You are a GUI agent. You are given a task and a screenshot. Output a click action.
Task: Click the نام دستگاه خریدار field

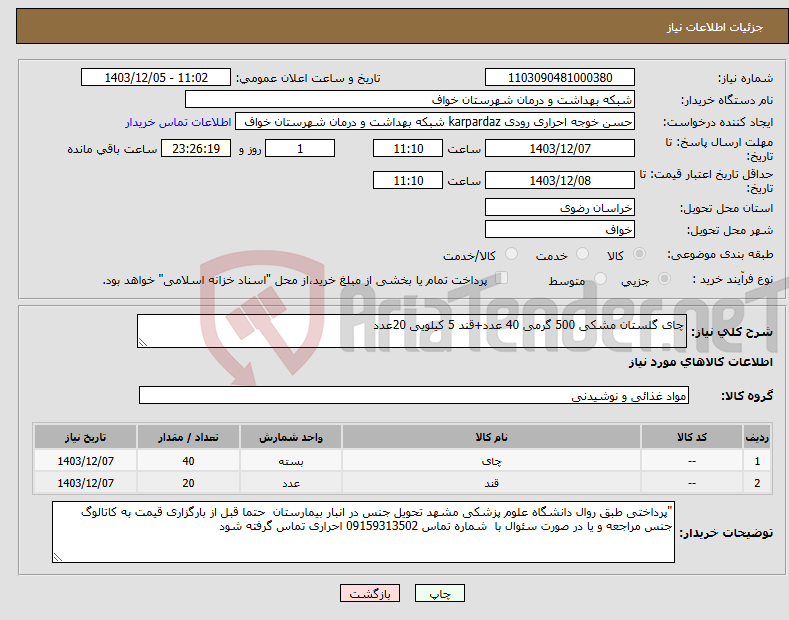point(410,100)
